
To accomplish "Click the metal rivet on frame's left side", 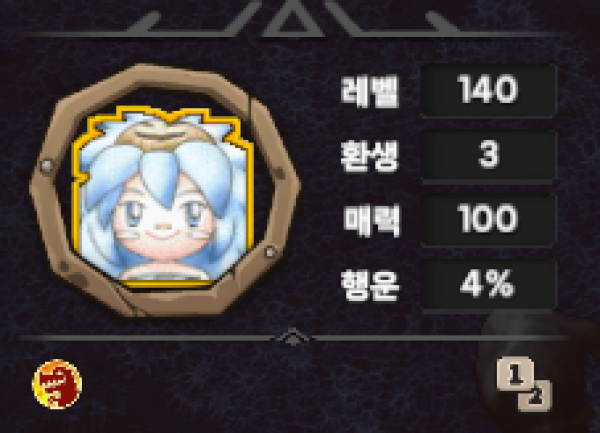I will coord(47,166).
